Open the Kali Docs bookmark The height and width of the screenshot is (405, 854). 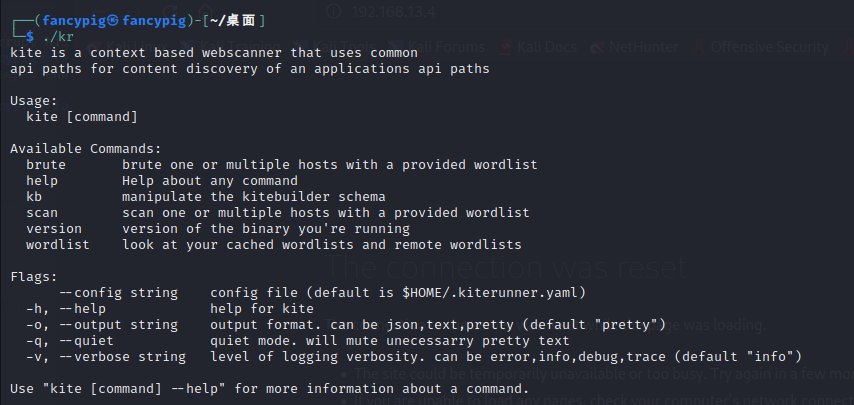tap(548, 47)
